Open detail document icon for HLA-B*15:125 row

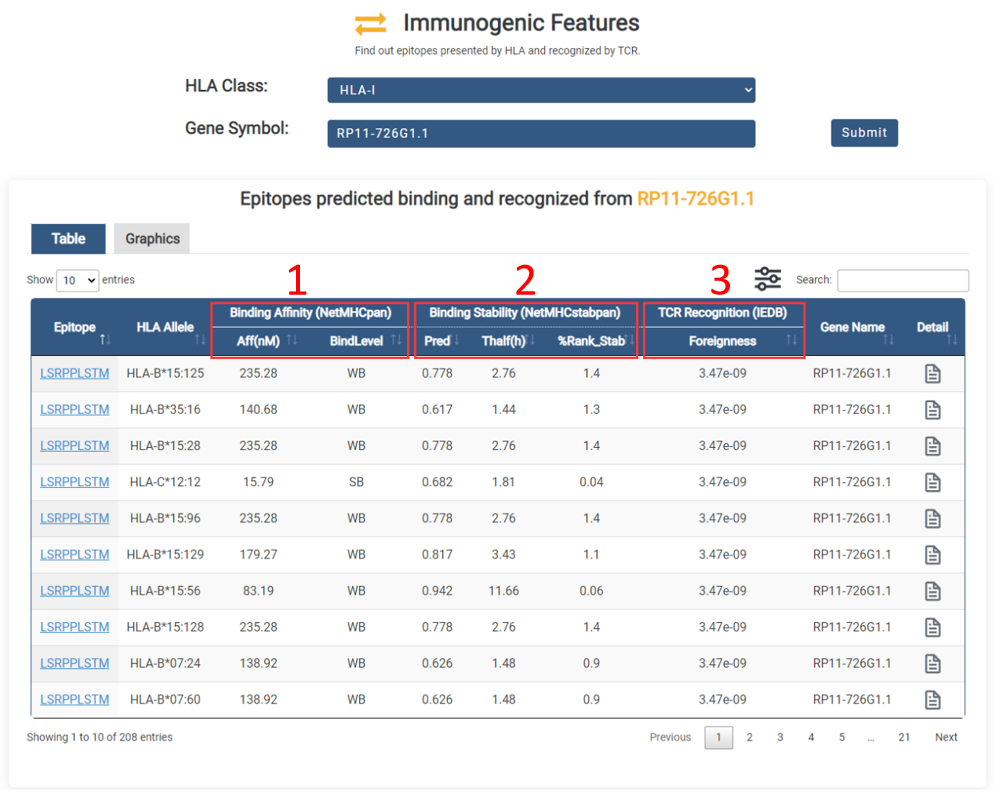coord(932,374)
